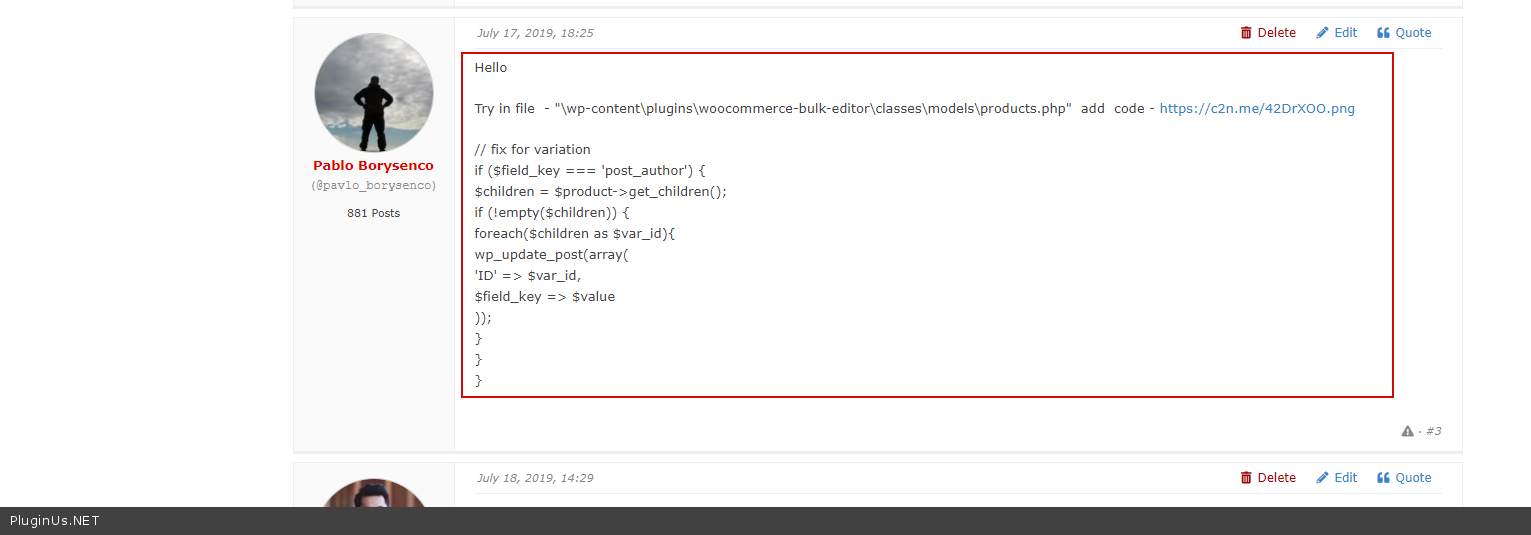Image resolution: width=1531 pixels, height=535 pixels.
Task: Click the quotation marks icon for July 18 post
Action: 1384,478
